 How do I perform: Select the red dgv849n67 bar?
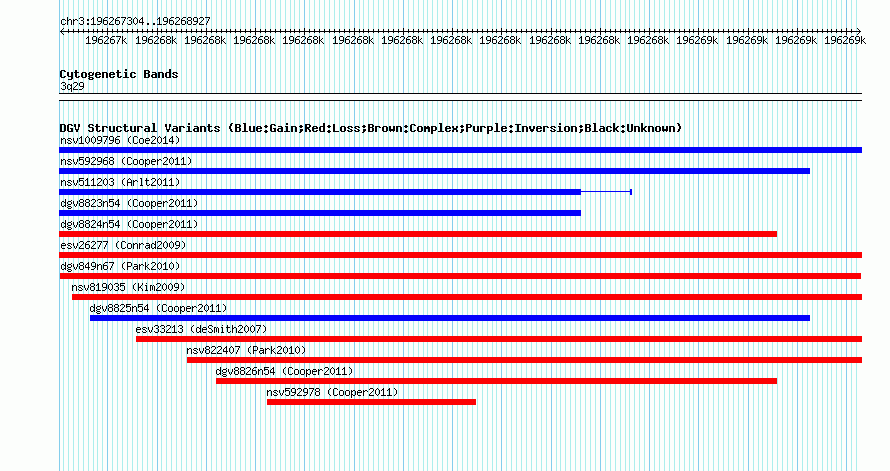click(460, 276)
